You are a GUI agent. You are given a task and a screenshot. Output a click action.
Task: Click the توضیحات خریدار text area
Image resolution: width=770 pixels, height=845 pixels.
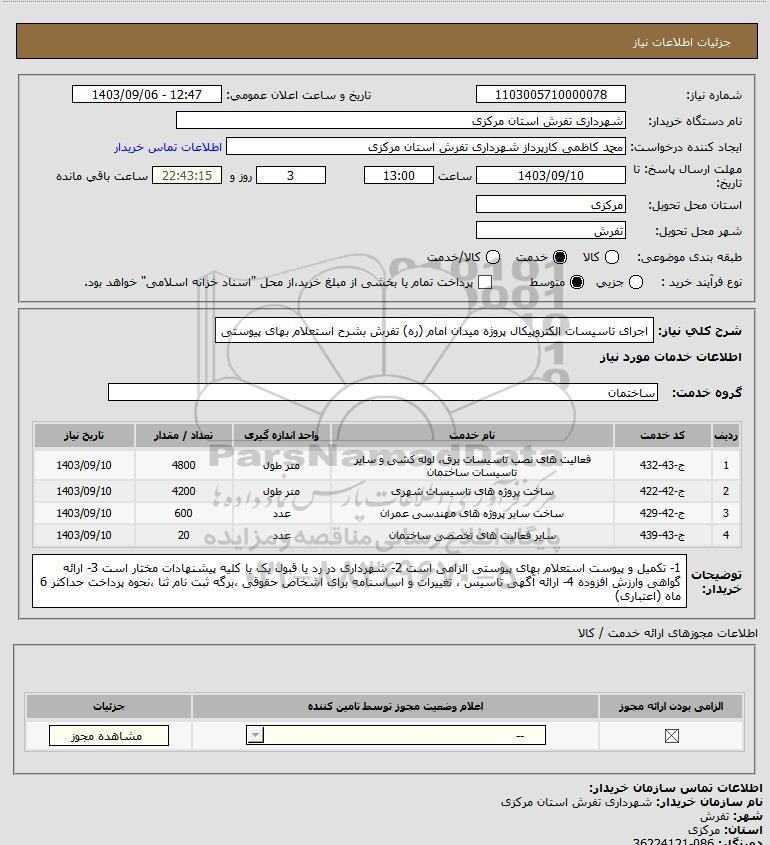point(359,581)
